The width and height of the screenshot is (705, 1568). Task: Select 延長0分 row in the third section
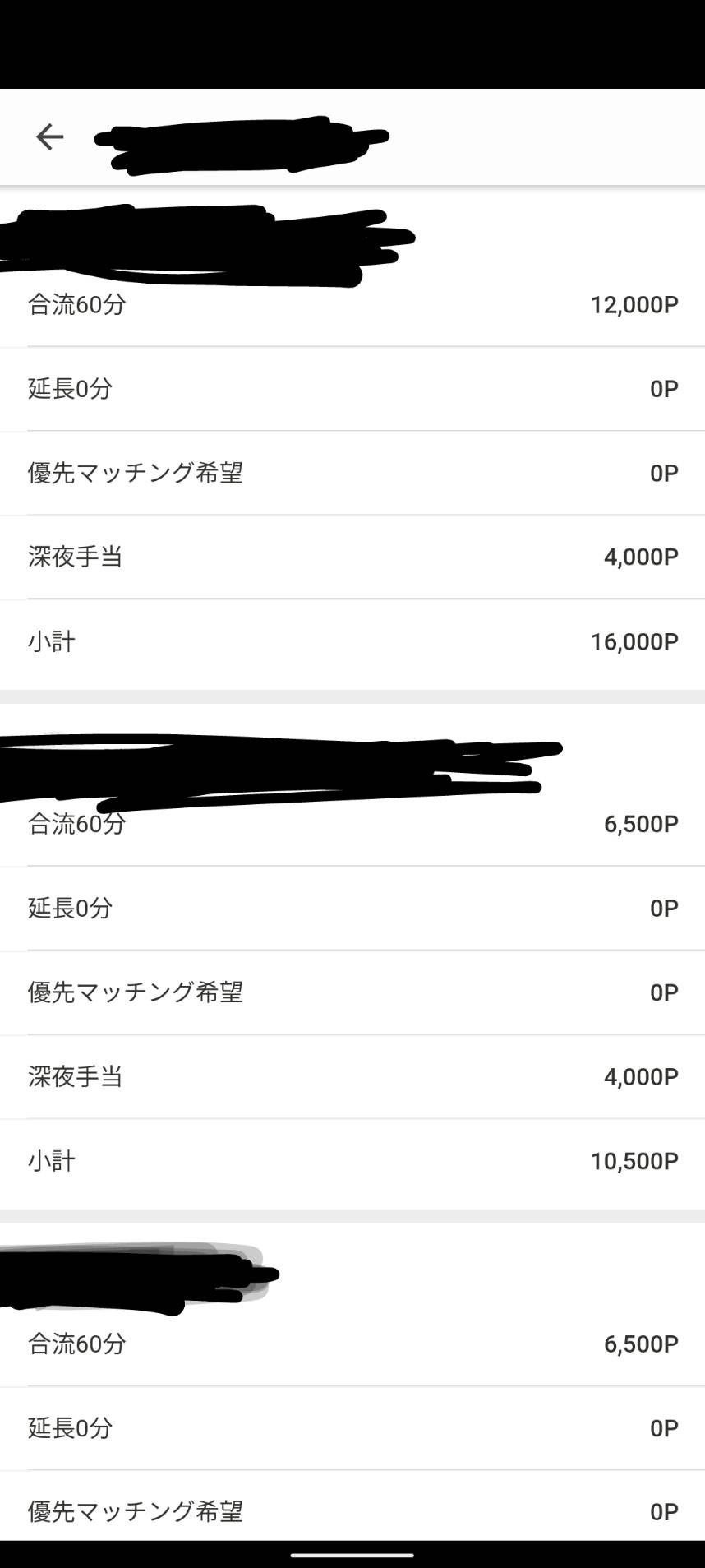point(352,1427)
